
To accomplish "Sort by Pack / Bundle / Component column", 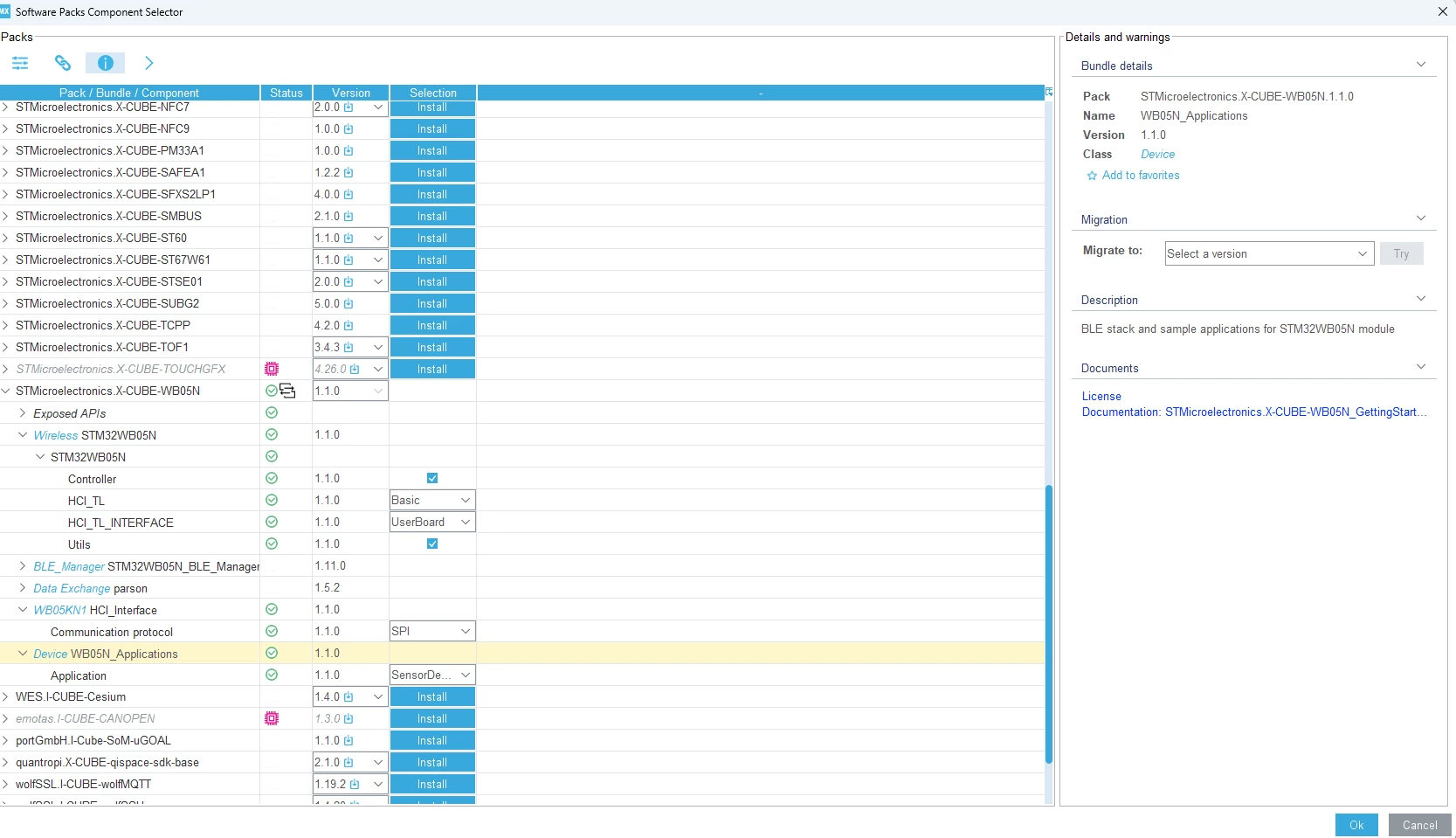I will point(129,93).
